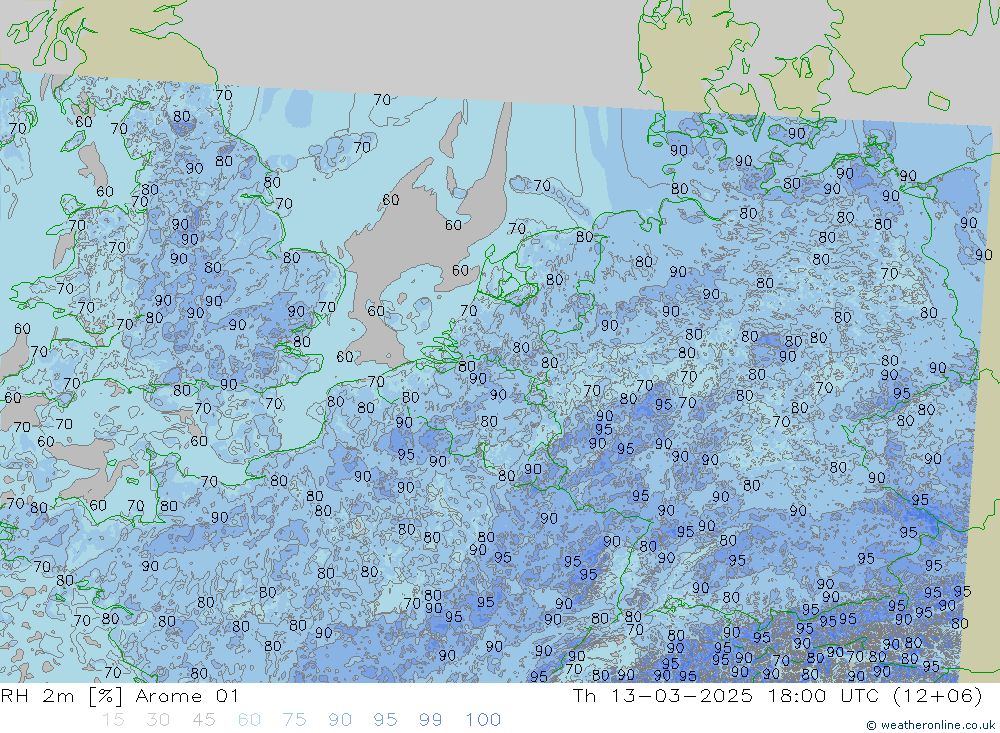Pick the legend value 90 below the map
1000x733 pixels.
tap(340, 720)
